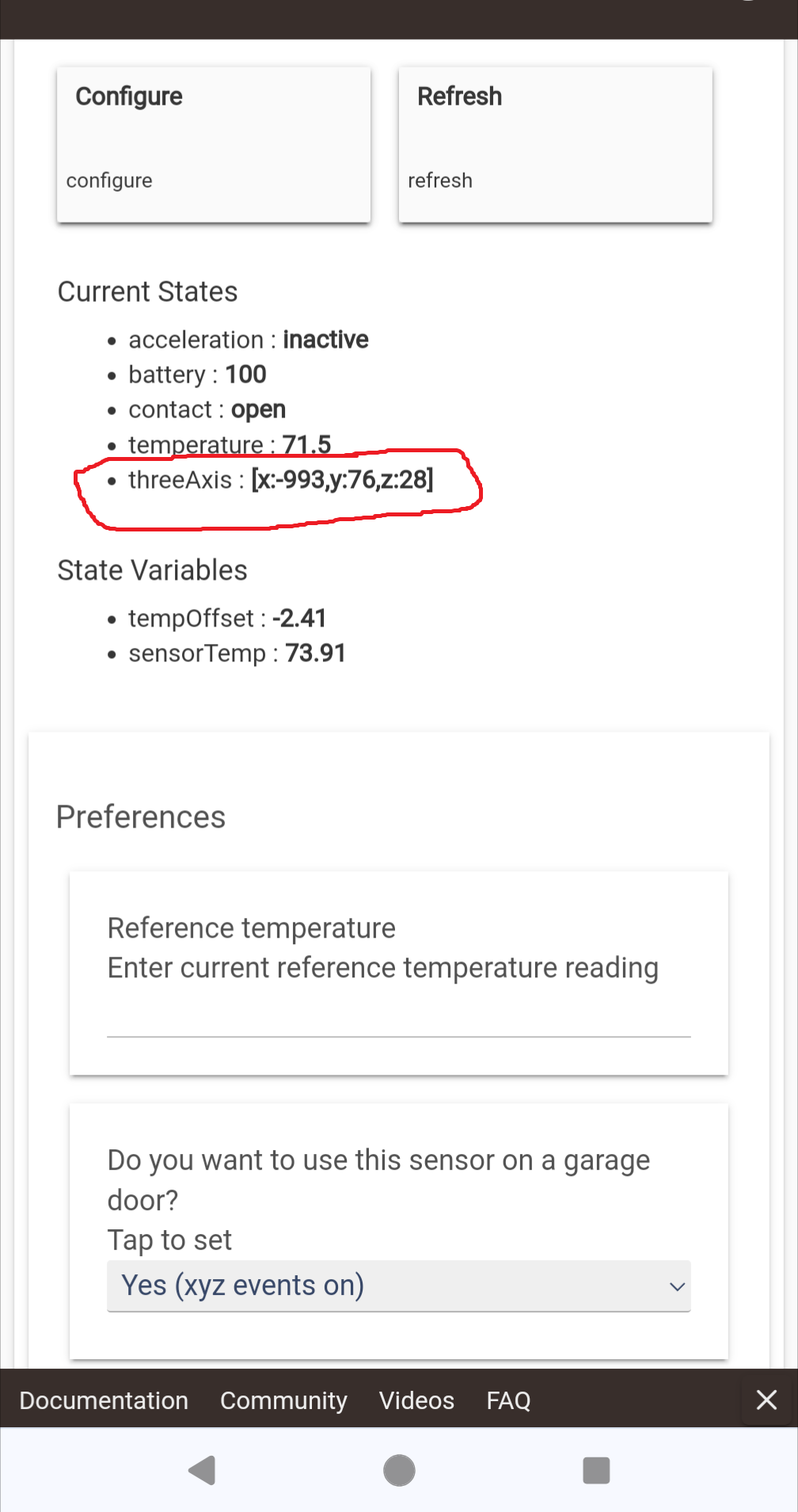Click the battery 100 state entry
This screenshot has width=798, height=1512.
pos(197,375)
